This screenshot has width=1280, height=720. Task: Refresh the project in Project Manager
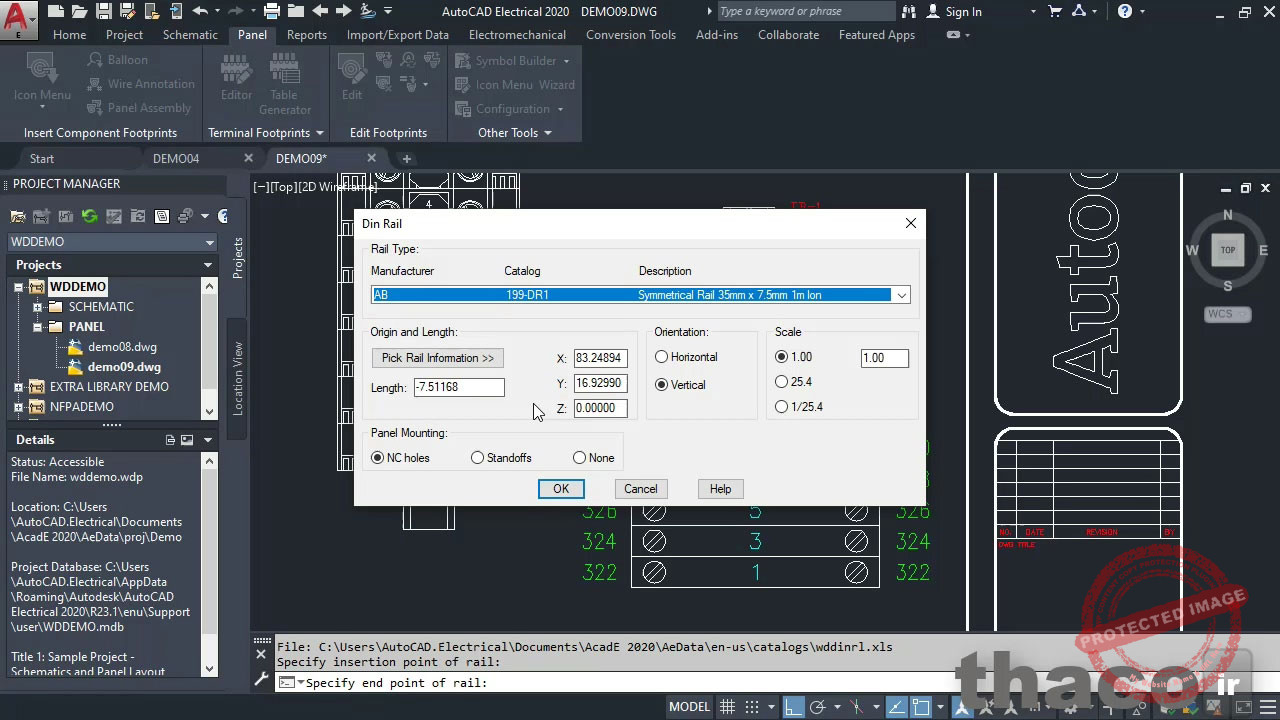89,215
